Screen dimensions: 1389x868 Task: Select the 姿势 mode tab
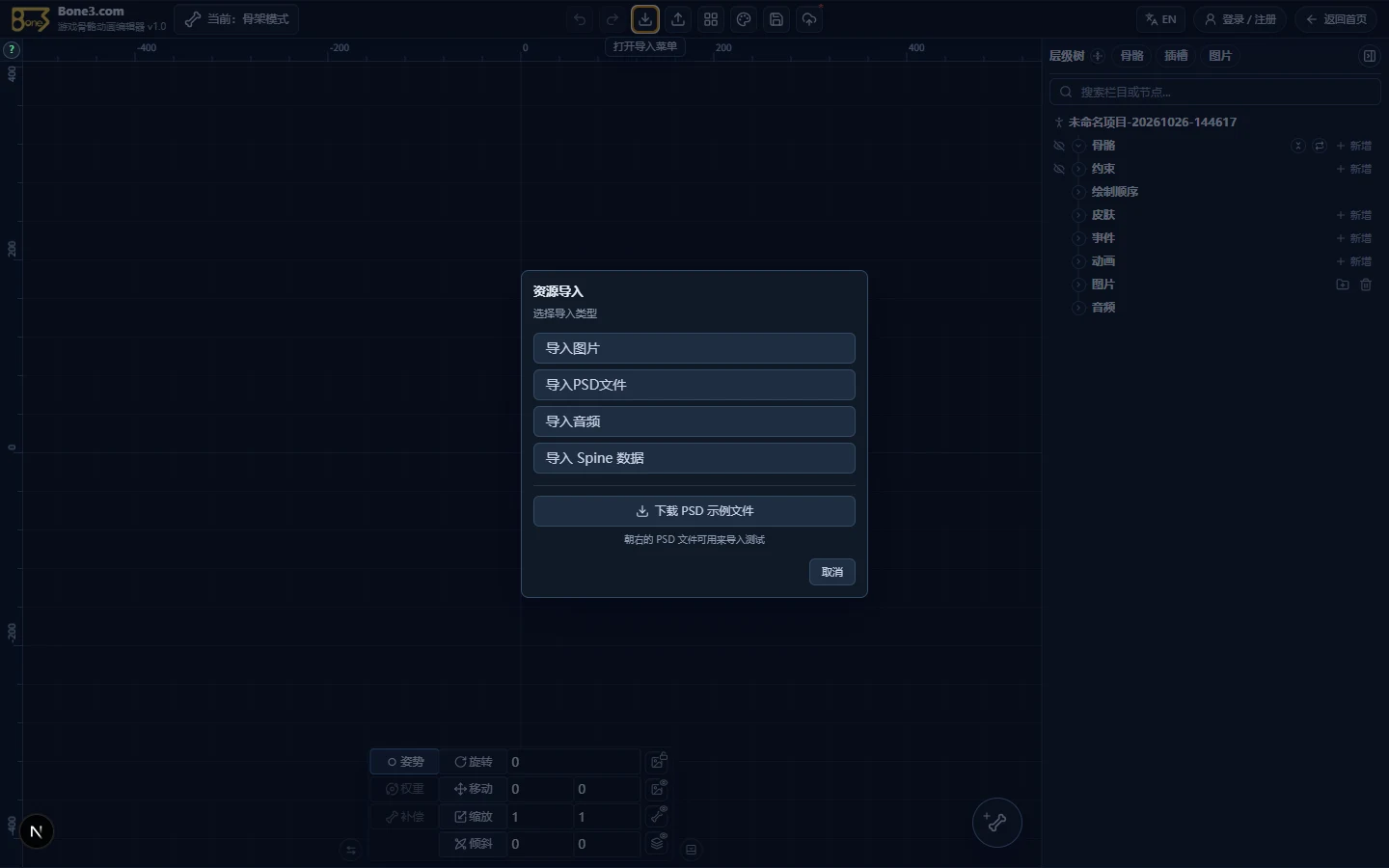click(x=405, y=762)
